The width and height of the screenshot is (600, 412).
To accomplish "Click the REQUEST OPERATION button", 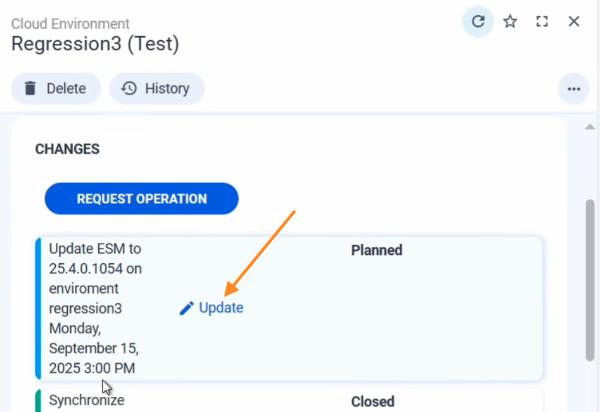I will [141, 198].
